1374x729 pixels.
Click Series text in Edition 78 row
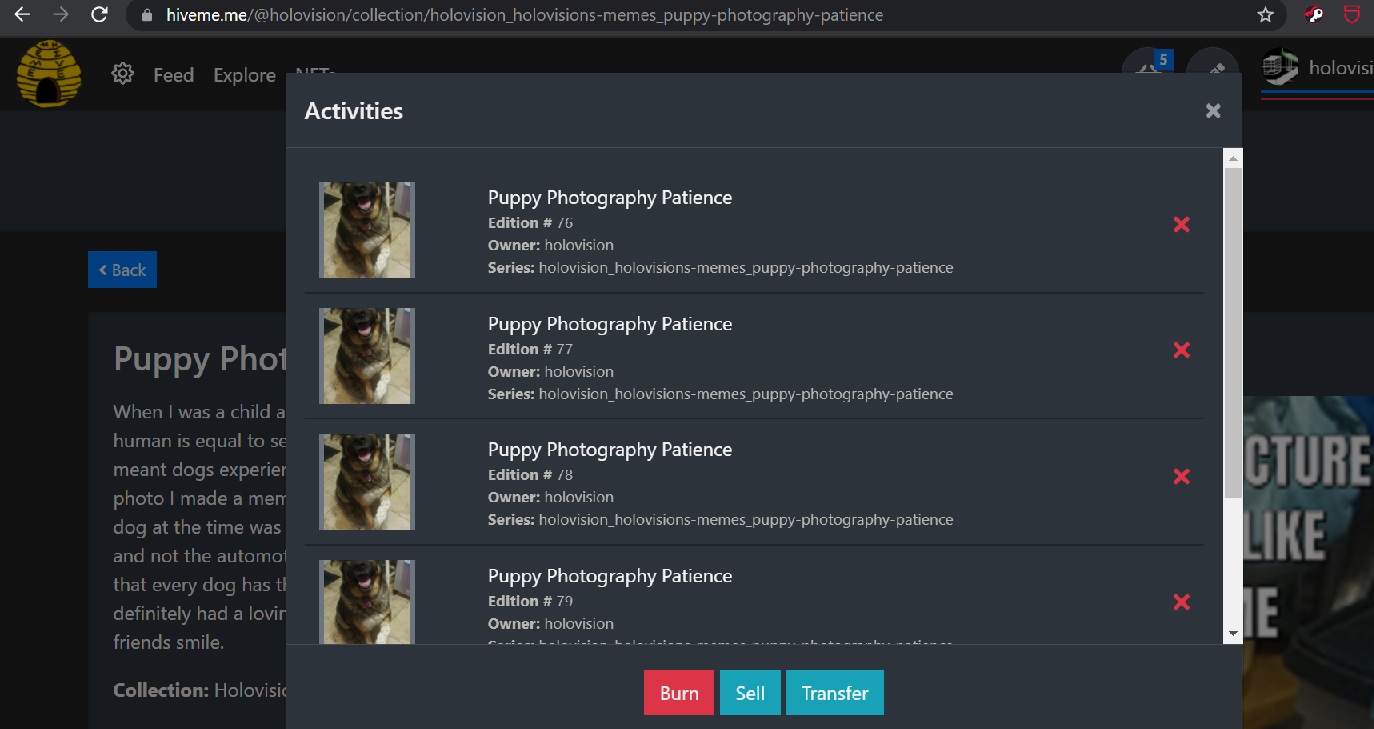[x=720, y=520]
